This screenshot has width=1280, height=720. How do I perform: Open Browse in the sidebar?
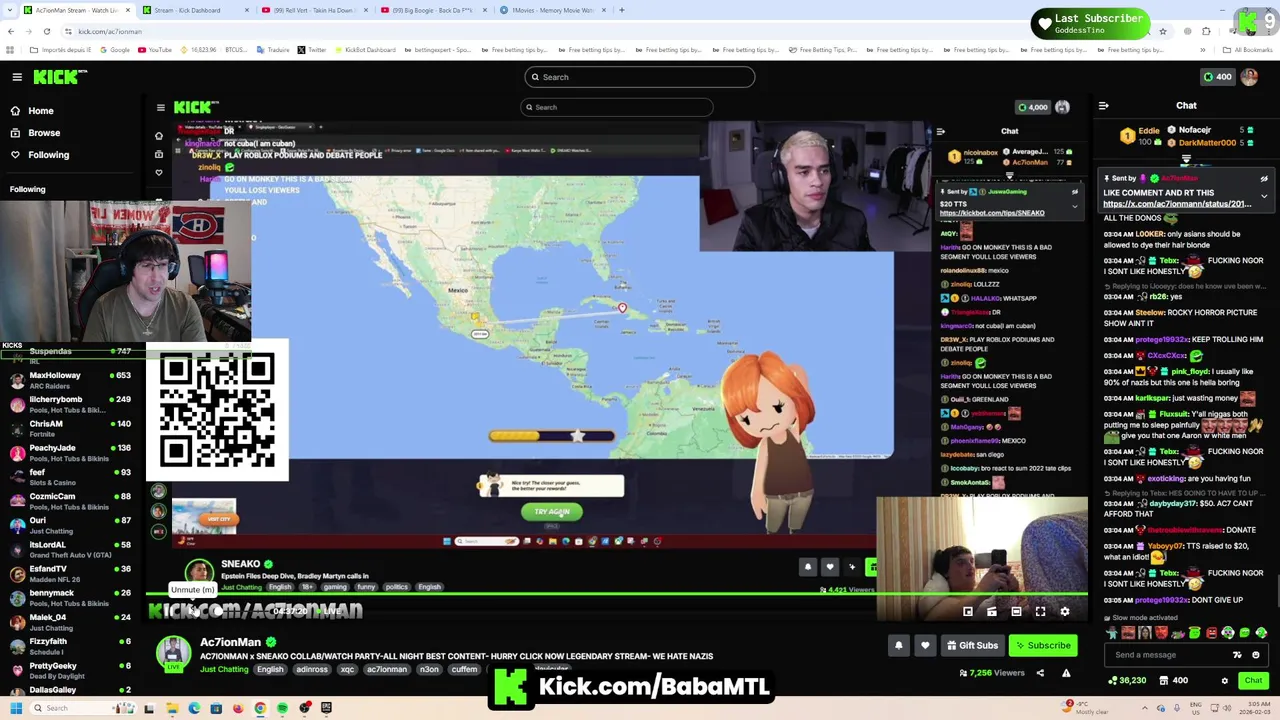click(x=44, y=133)
